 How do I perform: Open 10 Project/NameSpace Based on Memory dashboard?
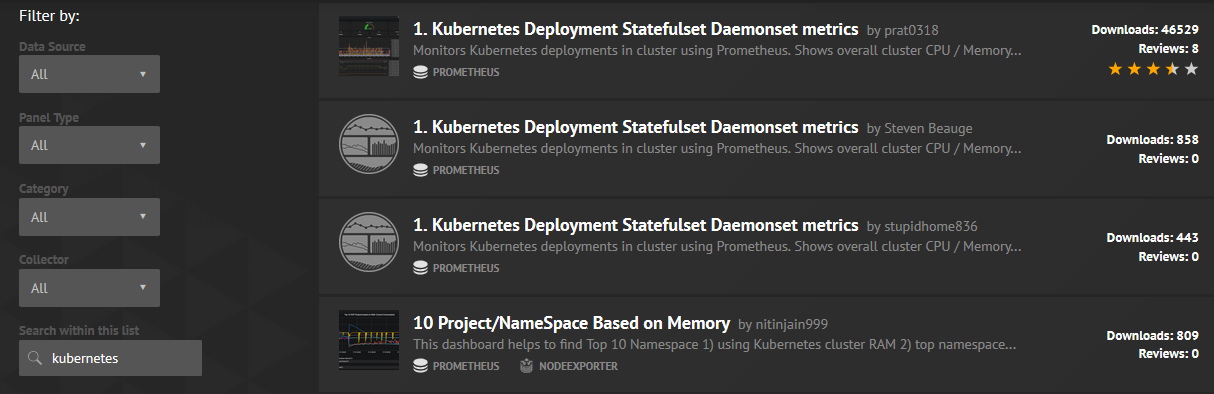tap(571, 323)
